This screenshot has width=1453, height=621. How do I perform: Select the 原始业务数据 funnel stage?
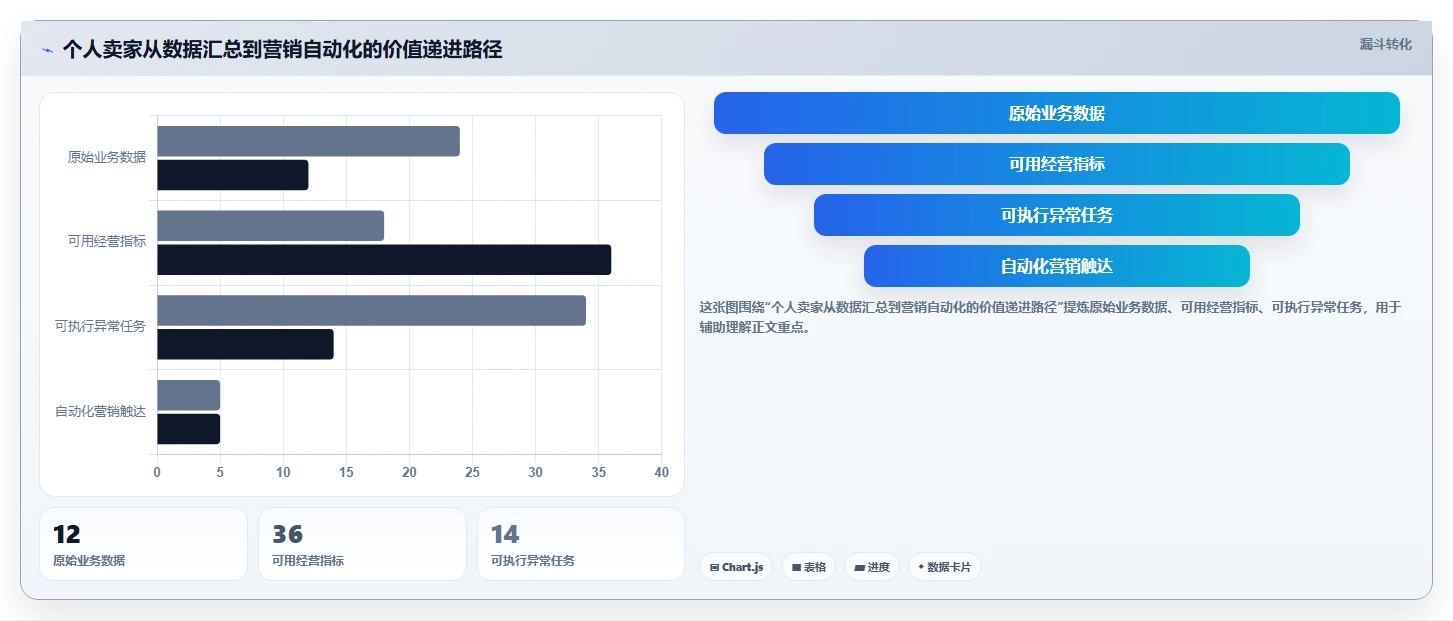click(1056, 113)
